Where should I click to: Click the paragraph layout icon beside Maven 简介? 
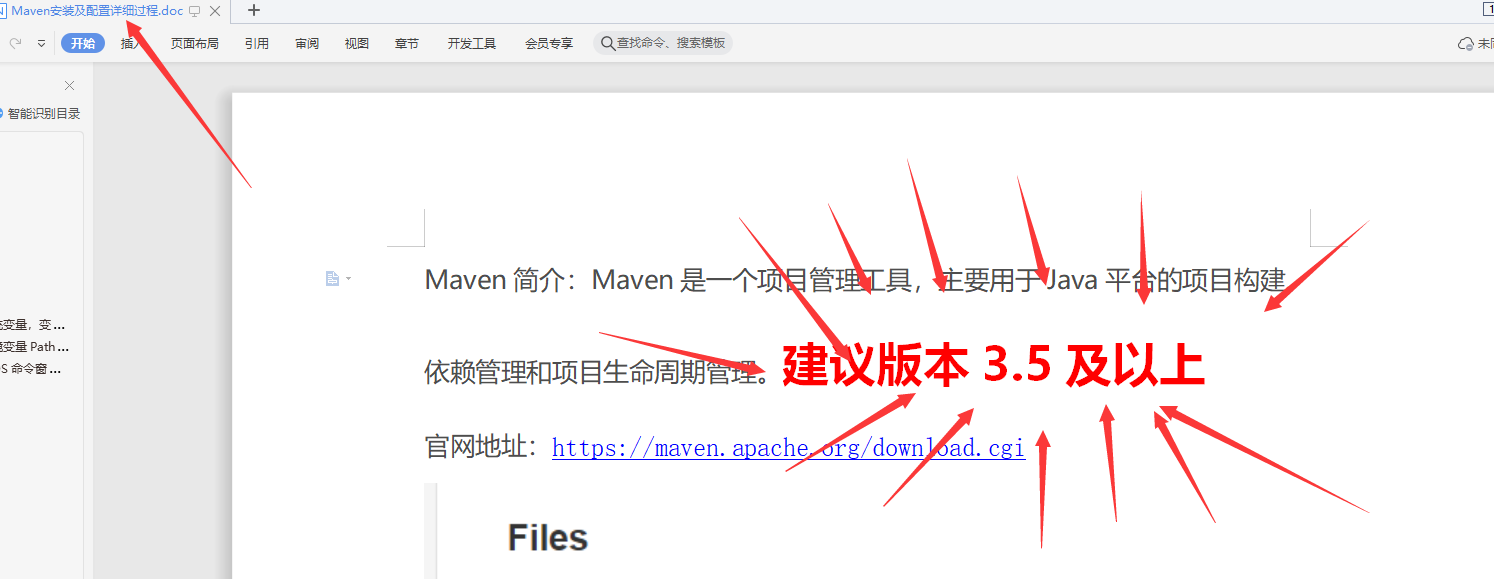pyautogui.click(x=333, y=279)
